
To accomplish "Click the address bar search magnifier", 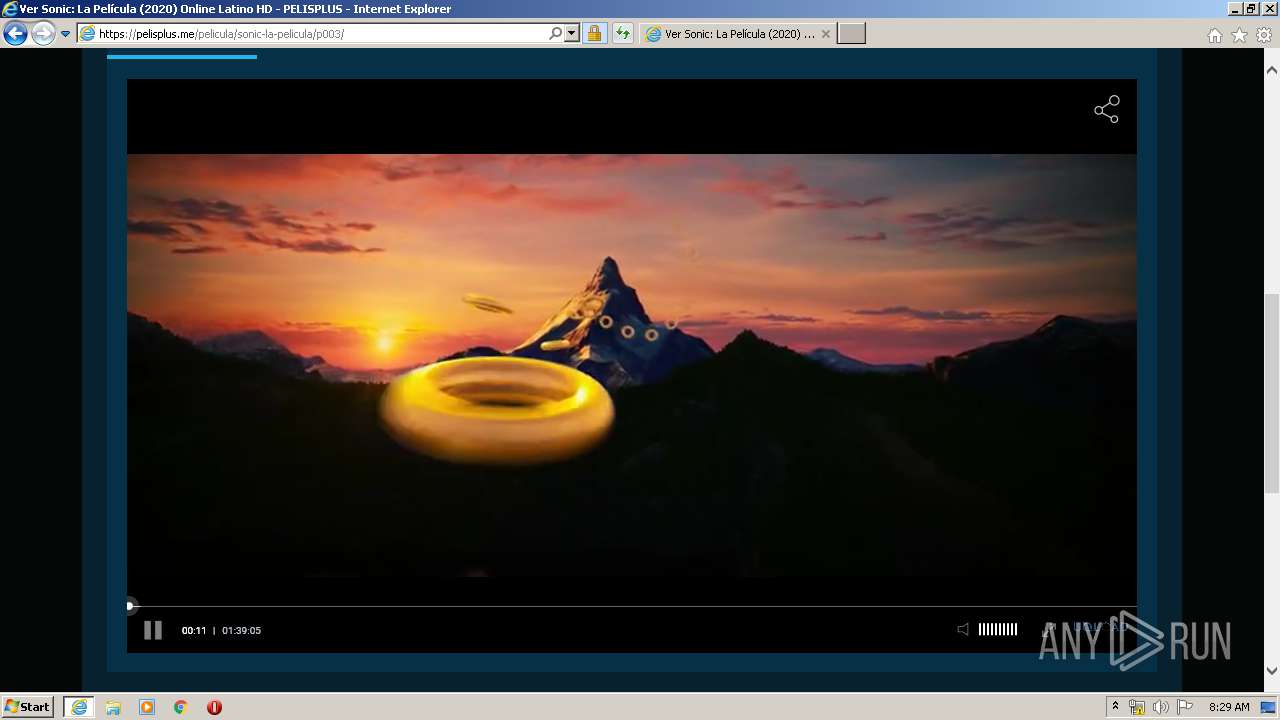I will [x=556, y=34].
